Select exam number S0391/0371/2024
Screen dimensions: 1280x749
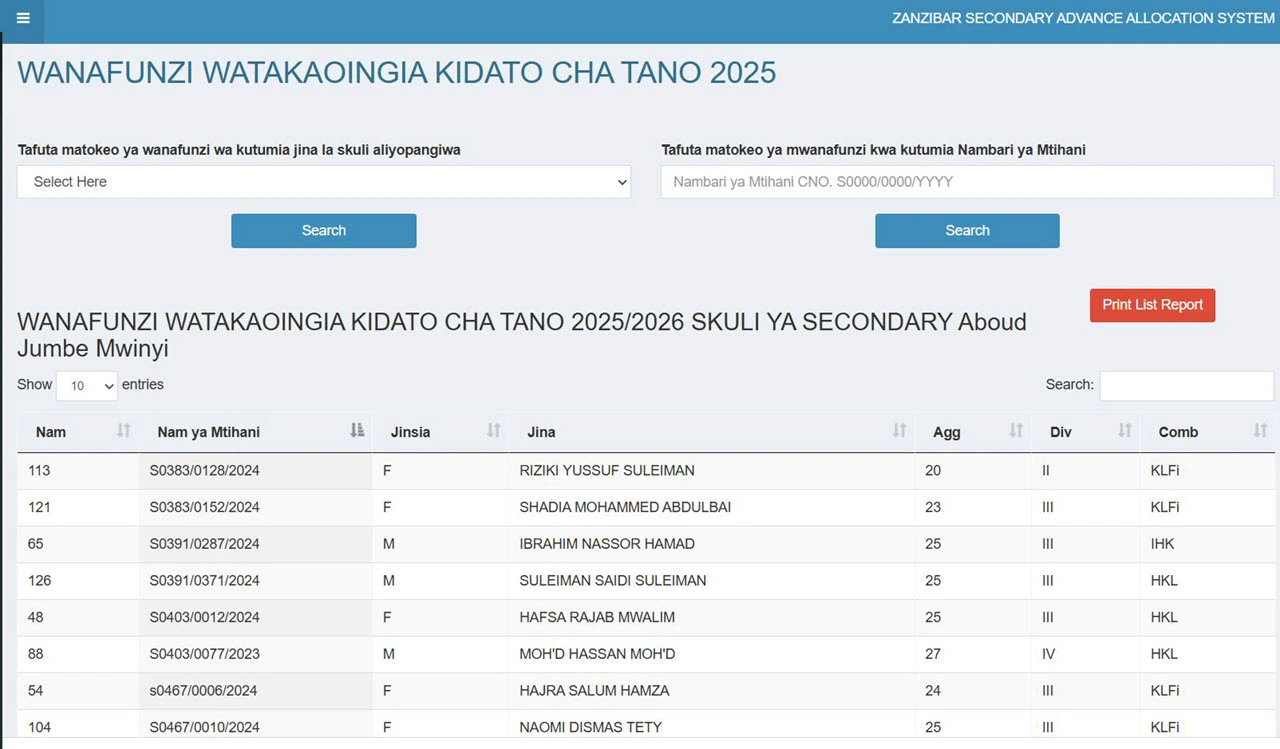click(x=205, y=580)
